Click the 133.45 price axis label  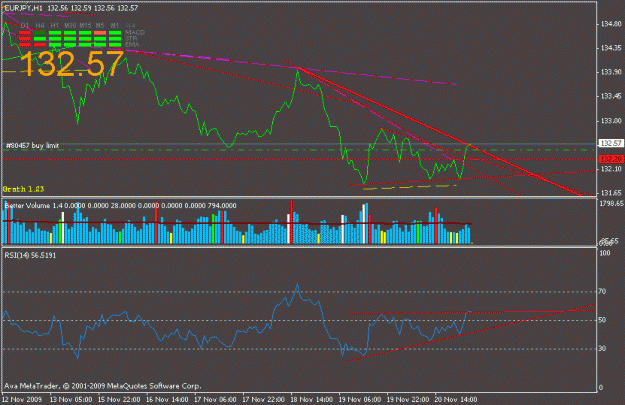(611, 96)
